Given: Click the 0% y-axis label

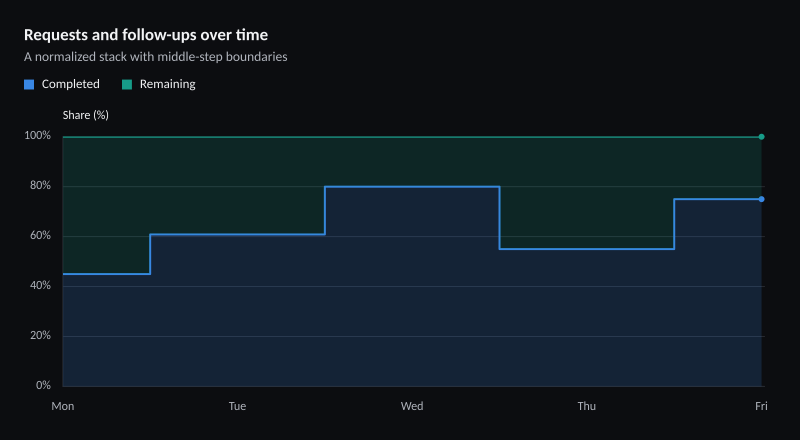Looking at the screenshot, I should tap(44, 385).
